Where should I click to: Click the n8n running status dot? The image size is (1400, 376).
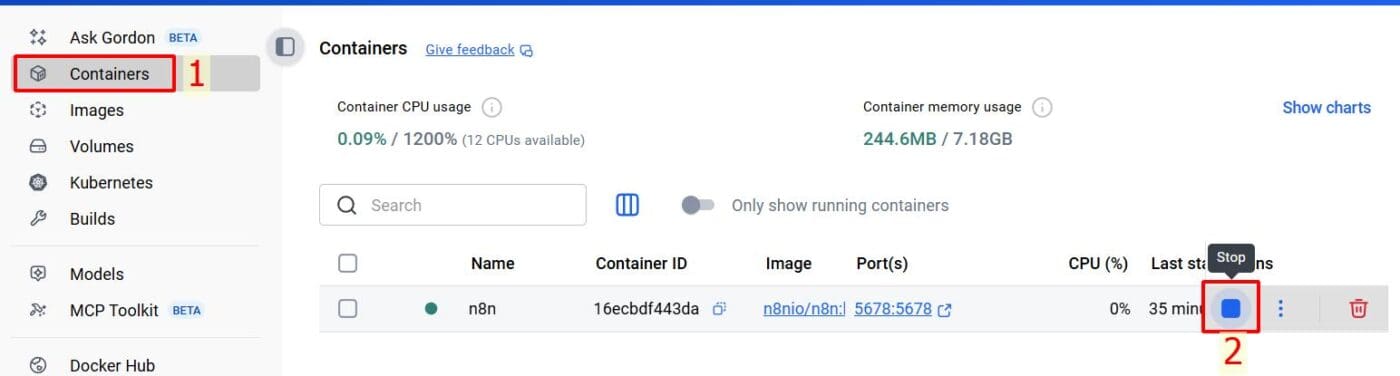click(431, 309)
